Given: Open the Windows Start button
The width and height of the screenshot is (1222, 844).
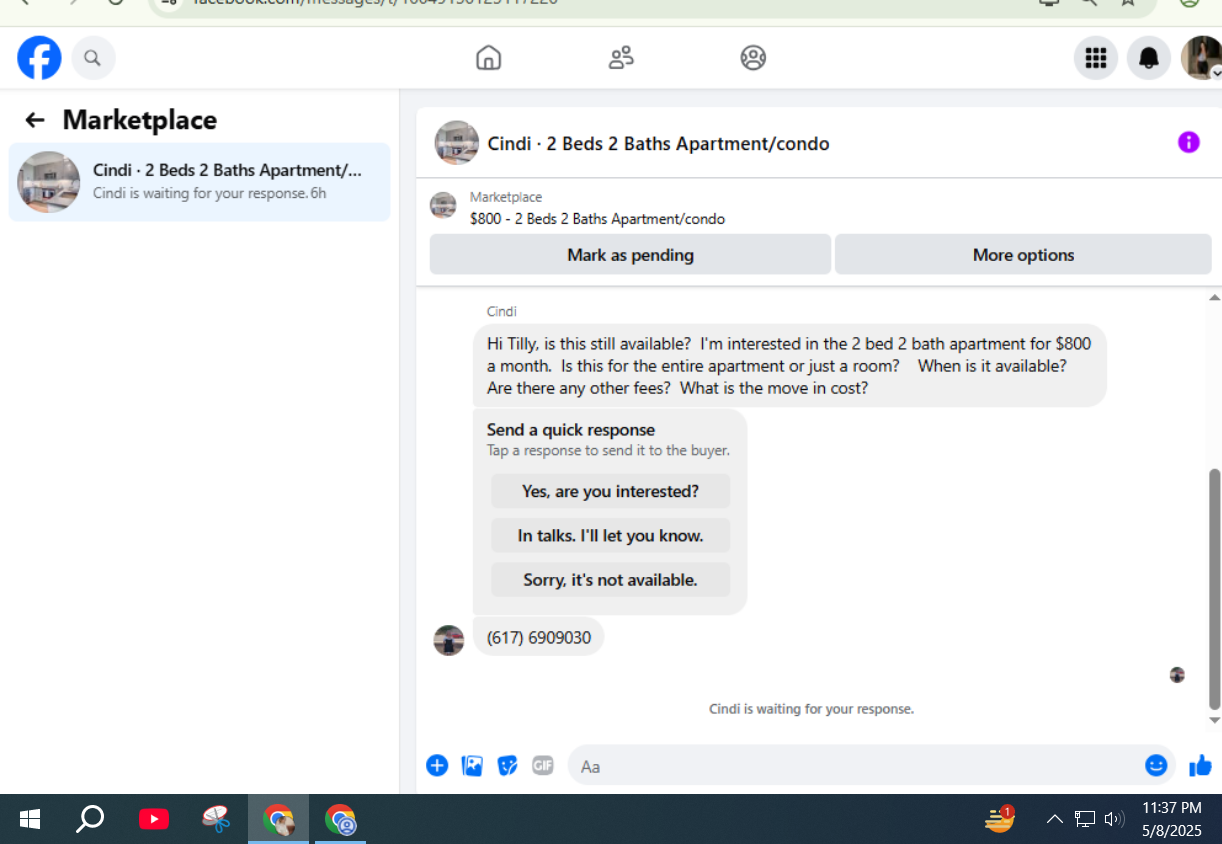Looking at the screenshot, I should click(x=30, y=820).
